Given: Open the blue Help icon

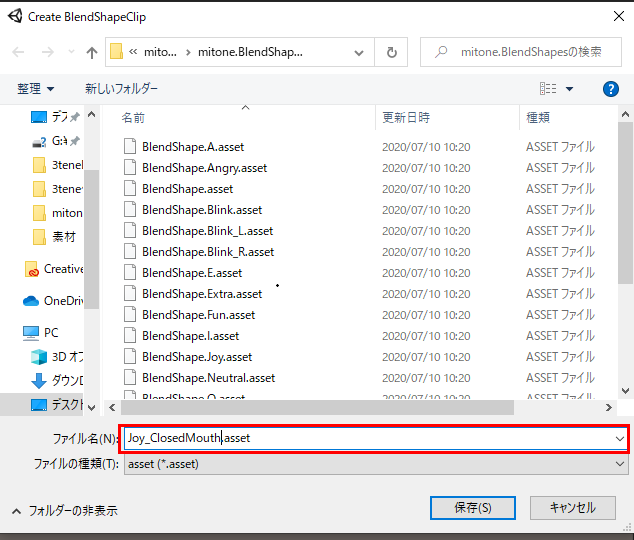Looking at the screenshot, I should [611, 89].
